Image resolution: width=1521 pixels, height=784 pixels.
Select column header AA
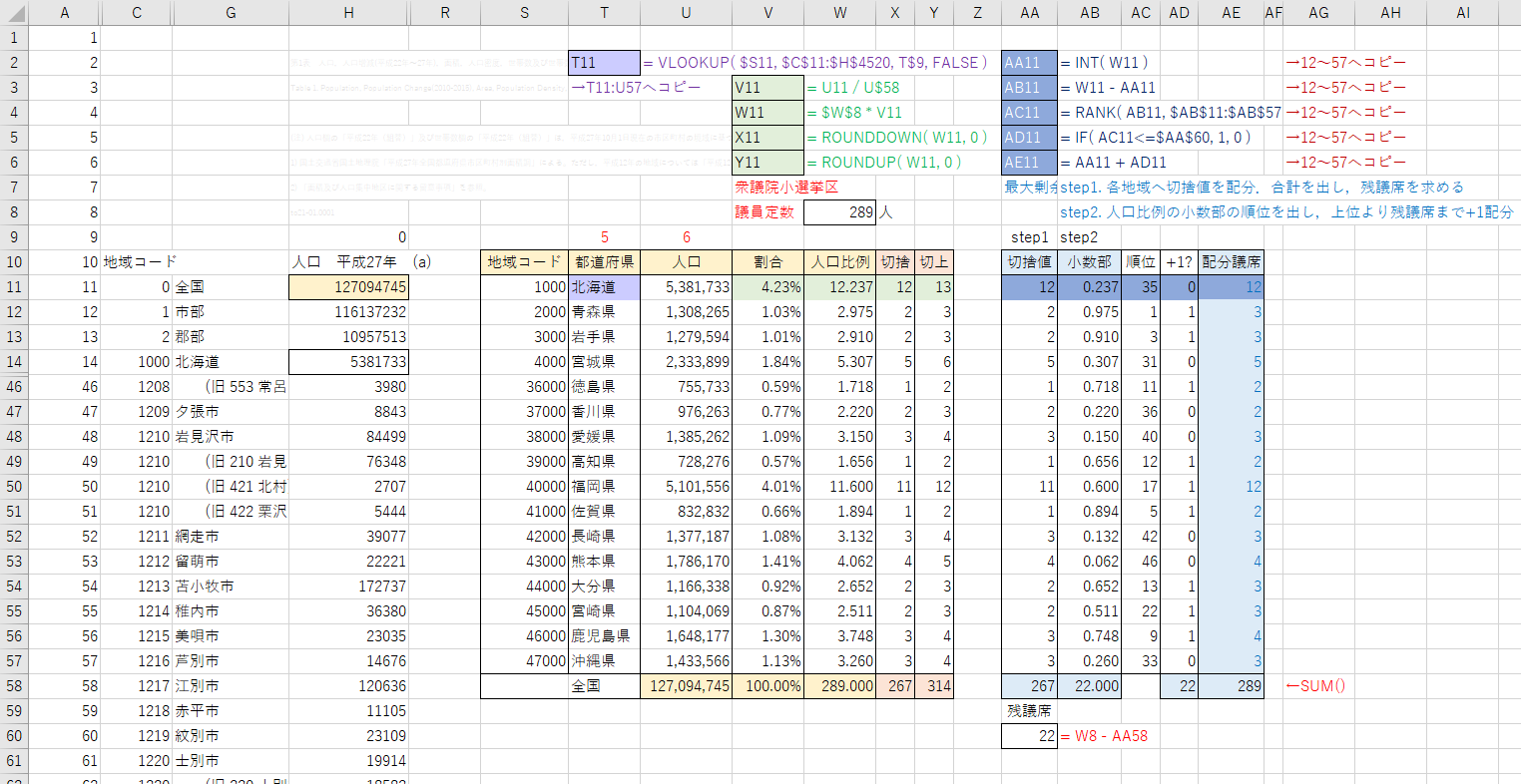[x=1030, y=12]
